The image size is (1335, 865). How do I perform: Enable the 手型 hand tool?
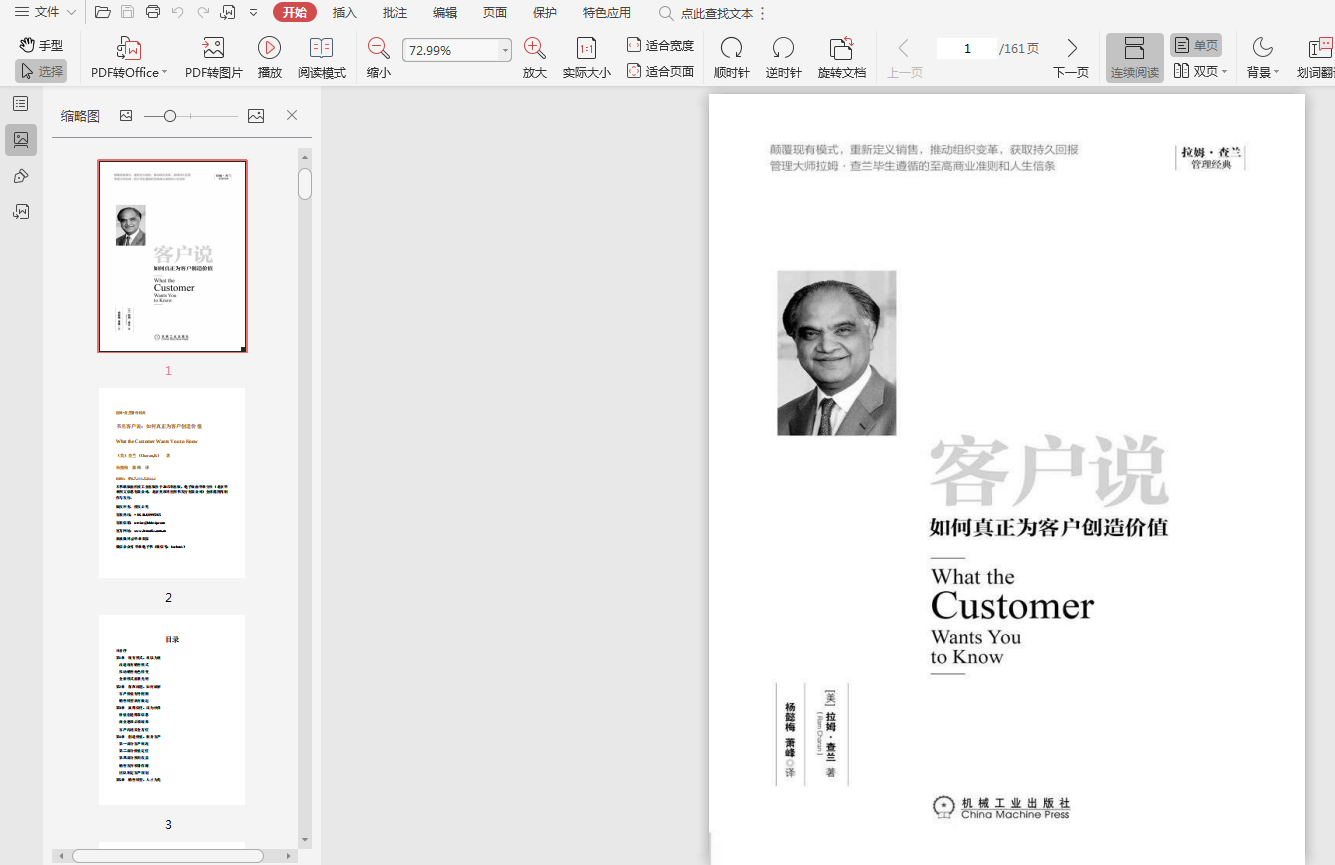tap(41, 45)
